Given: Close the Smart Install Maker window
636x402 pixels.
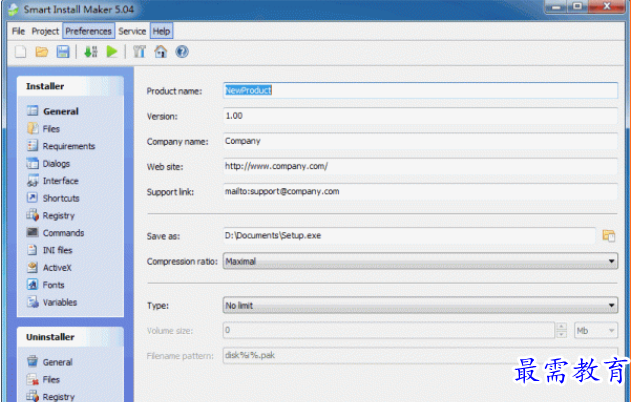Looking at the screenshot, I should [606, 7].
